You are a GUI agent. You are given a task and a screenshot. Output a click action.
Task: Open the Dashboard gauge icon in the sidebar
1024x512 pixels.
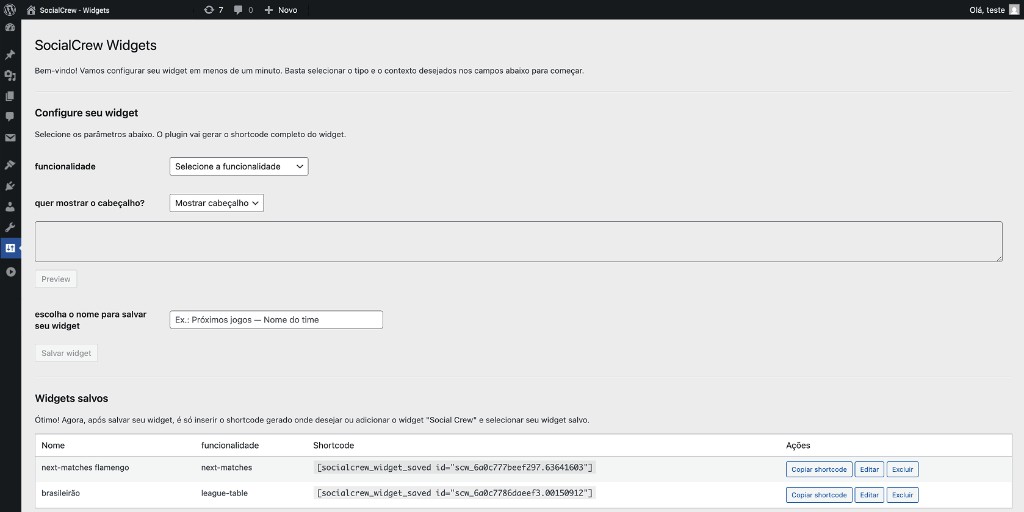tap(10, 28)
